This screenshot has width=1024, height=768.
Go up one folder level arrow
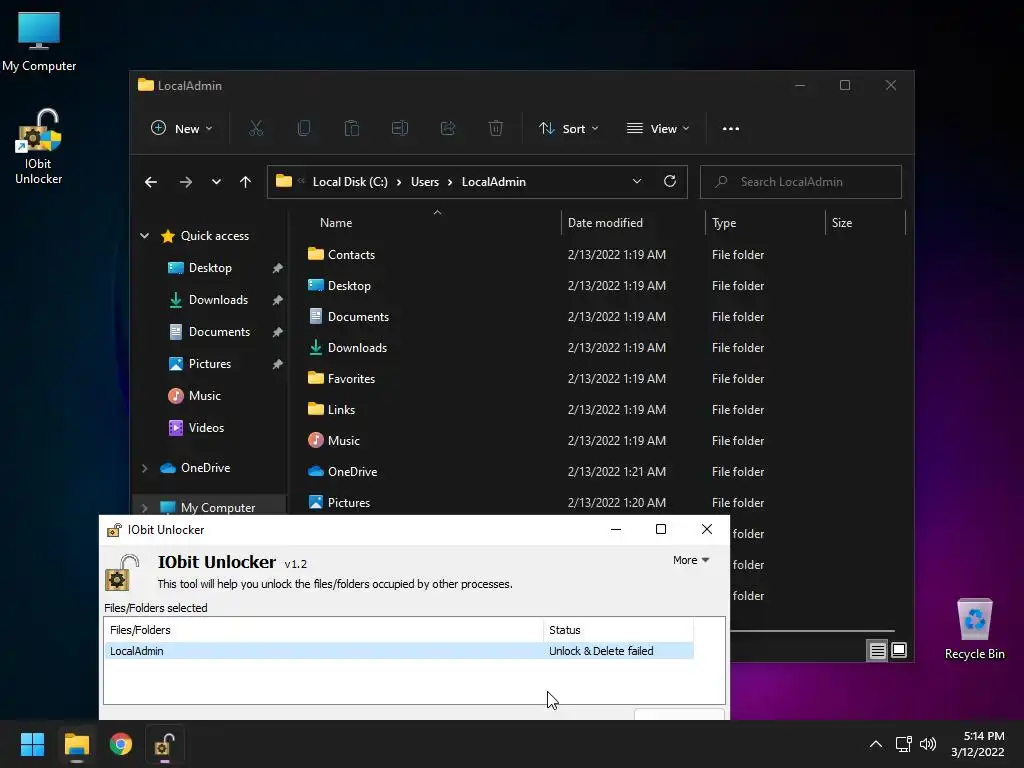click(x=245, y=182)
